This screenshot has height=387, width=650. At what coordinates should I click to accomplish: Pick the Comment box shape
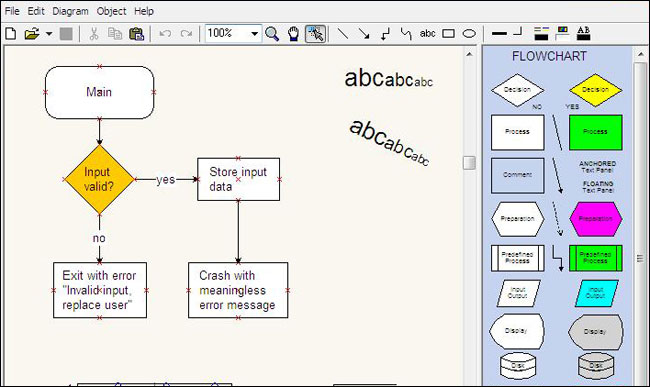click(x=517, y=175)
